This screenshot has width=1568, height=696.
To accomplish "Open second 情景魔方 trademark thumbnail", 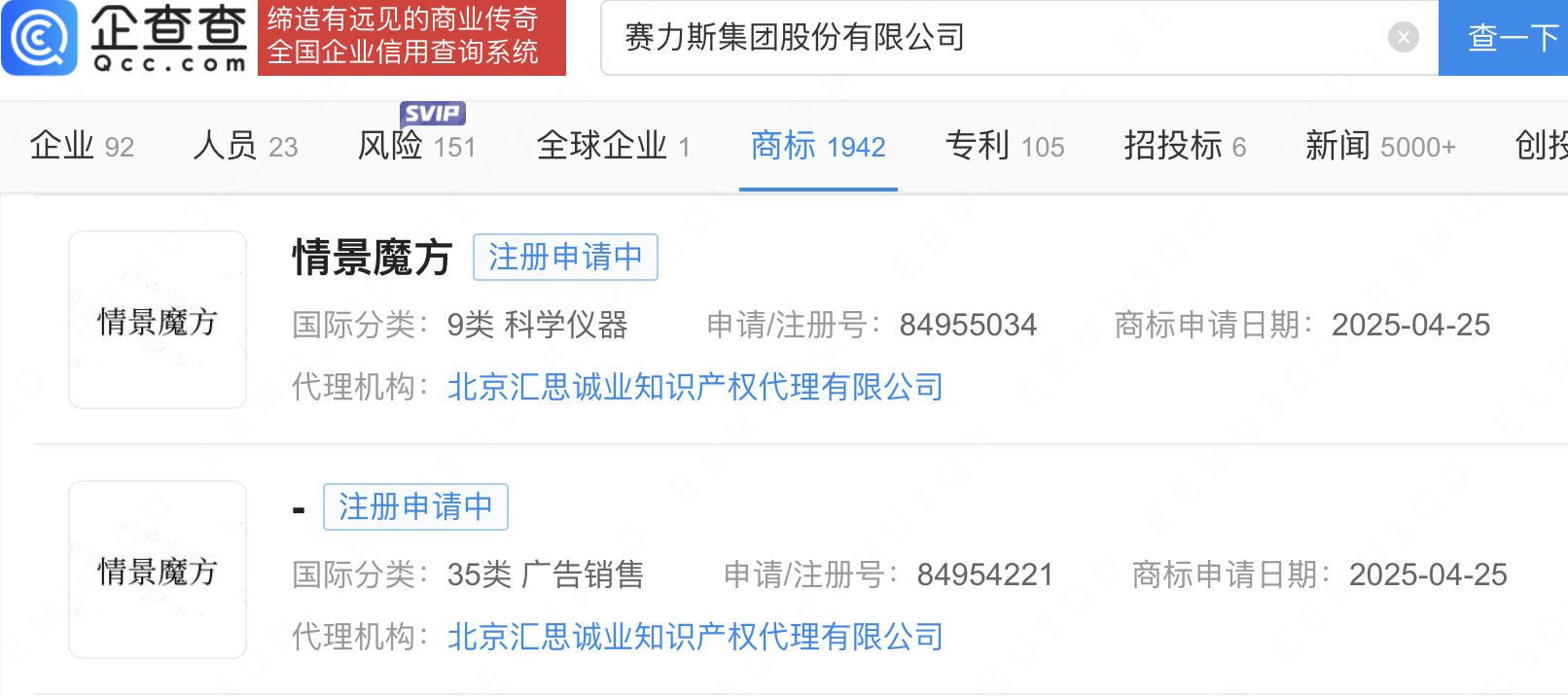I will (158, 570).
